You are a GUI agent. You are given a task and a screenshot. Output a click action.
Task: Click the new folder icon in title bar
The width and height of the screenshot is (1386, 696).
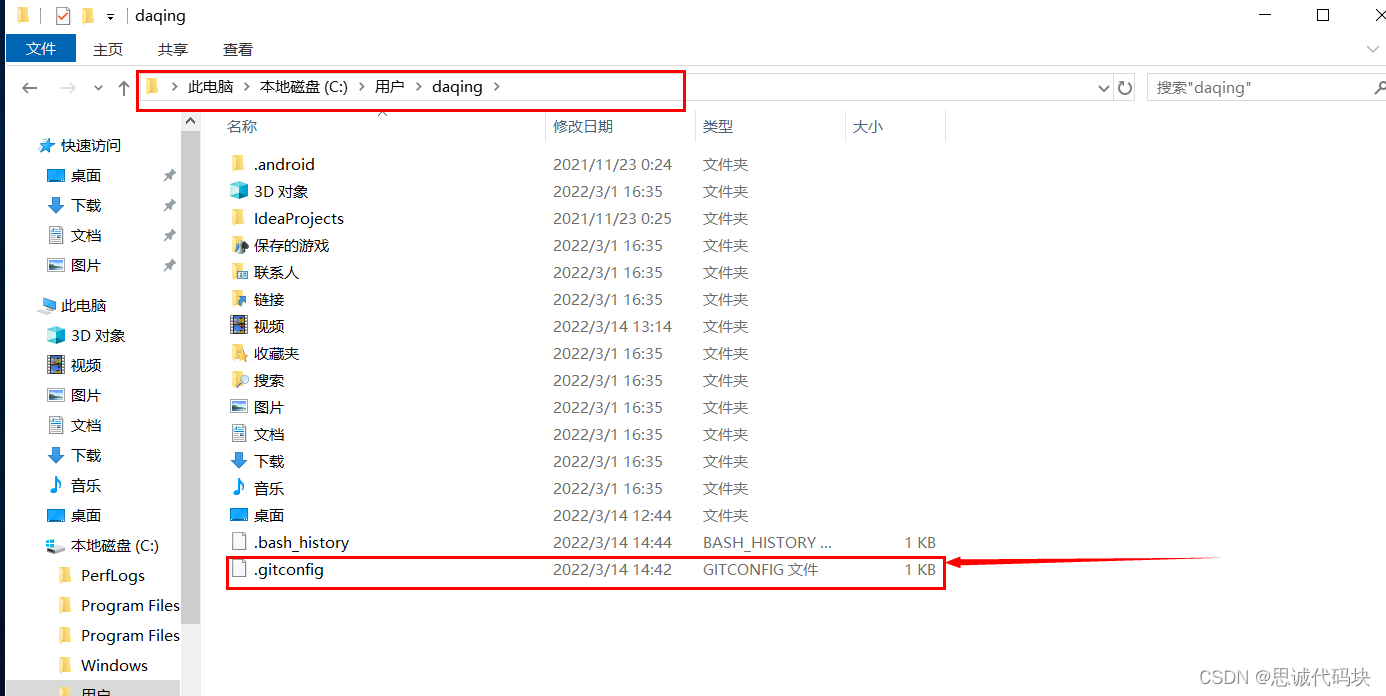point(88,16)
